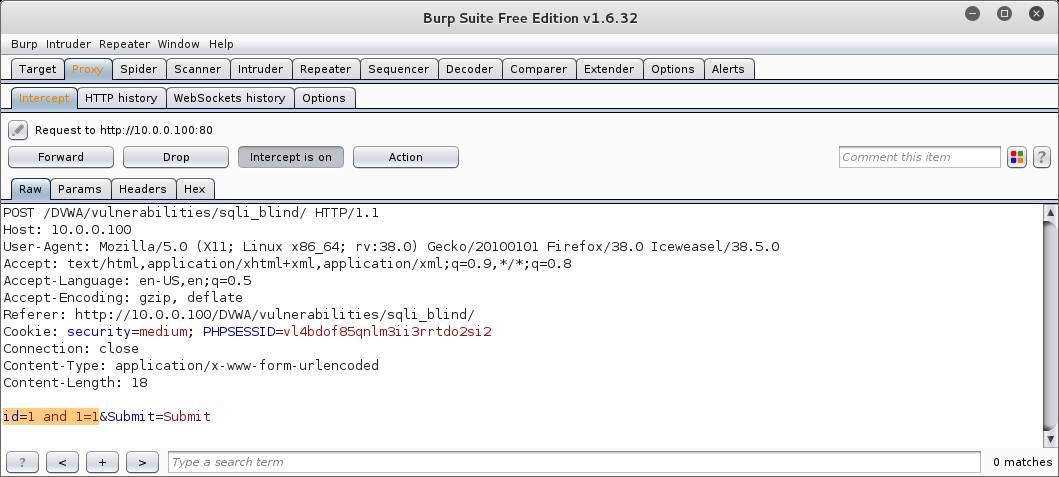Switch to the Headers view tab

143,189
